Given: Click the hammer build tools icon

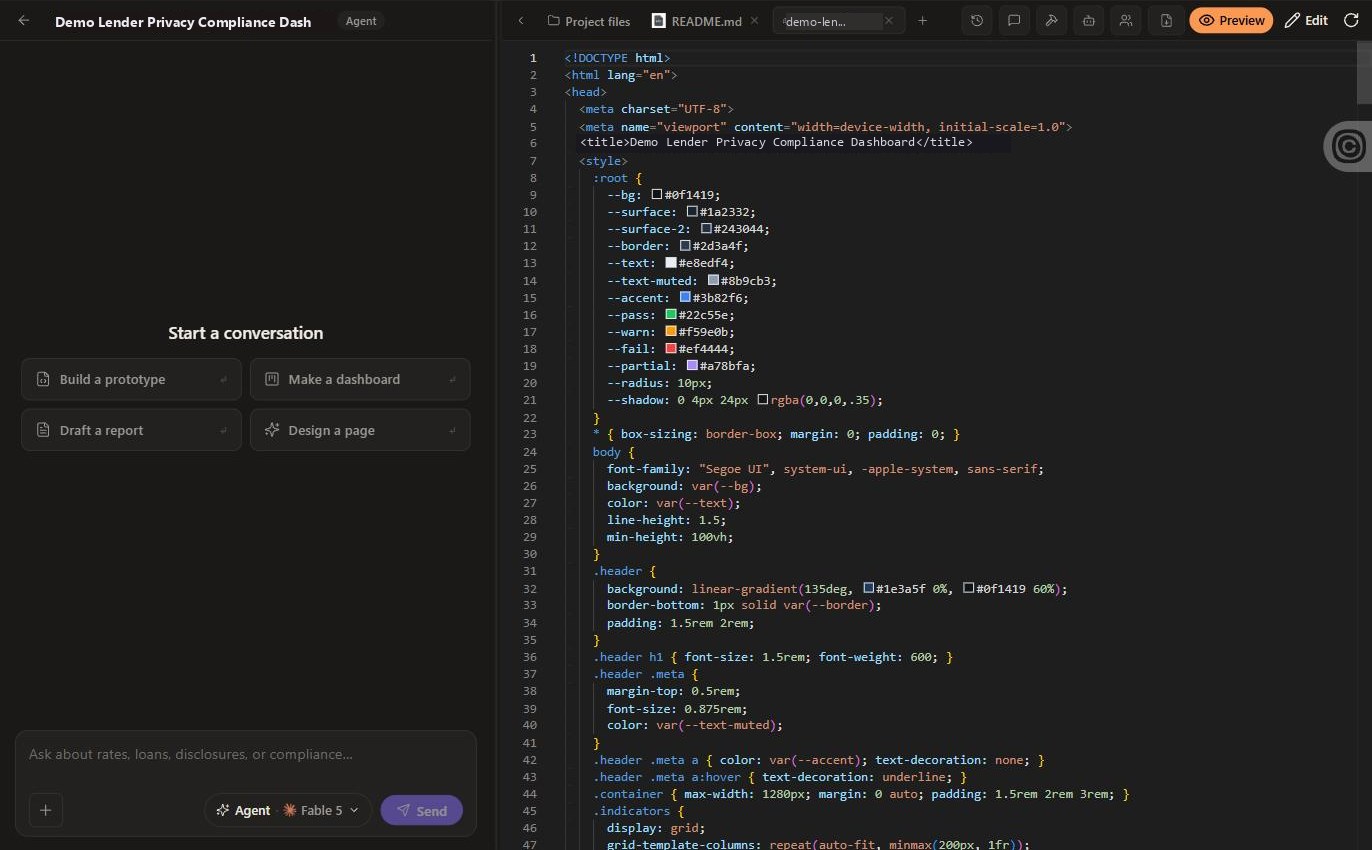Looking at the screenshot, I should (1051, 20).
